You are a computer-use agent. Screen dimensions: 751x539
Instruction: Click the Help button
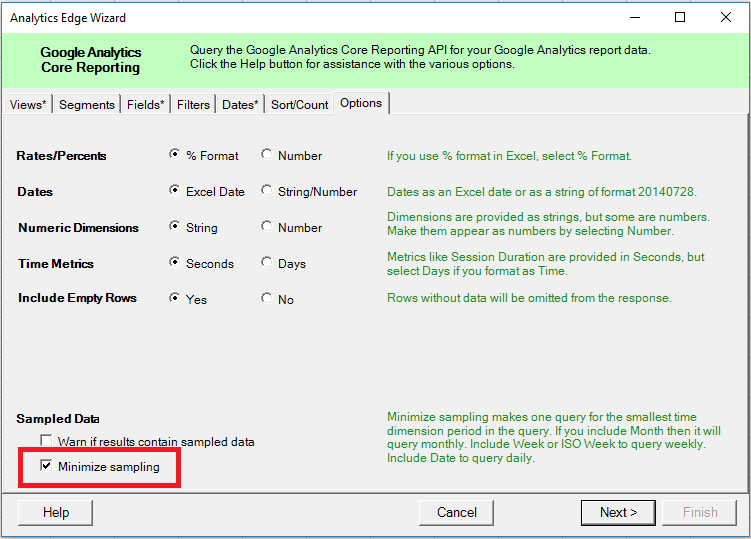56,513
